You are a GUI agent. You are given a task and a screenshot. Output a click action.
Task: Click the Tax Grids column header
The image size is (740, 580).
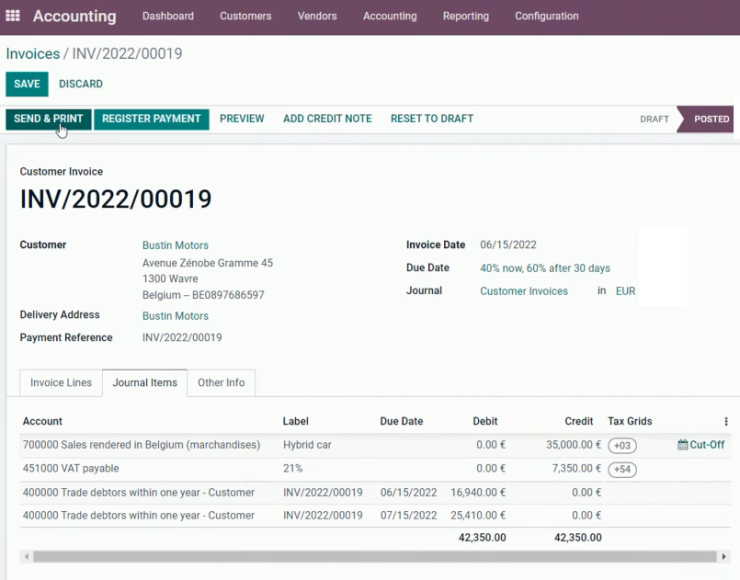click(x=630, y=421)
